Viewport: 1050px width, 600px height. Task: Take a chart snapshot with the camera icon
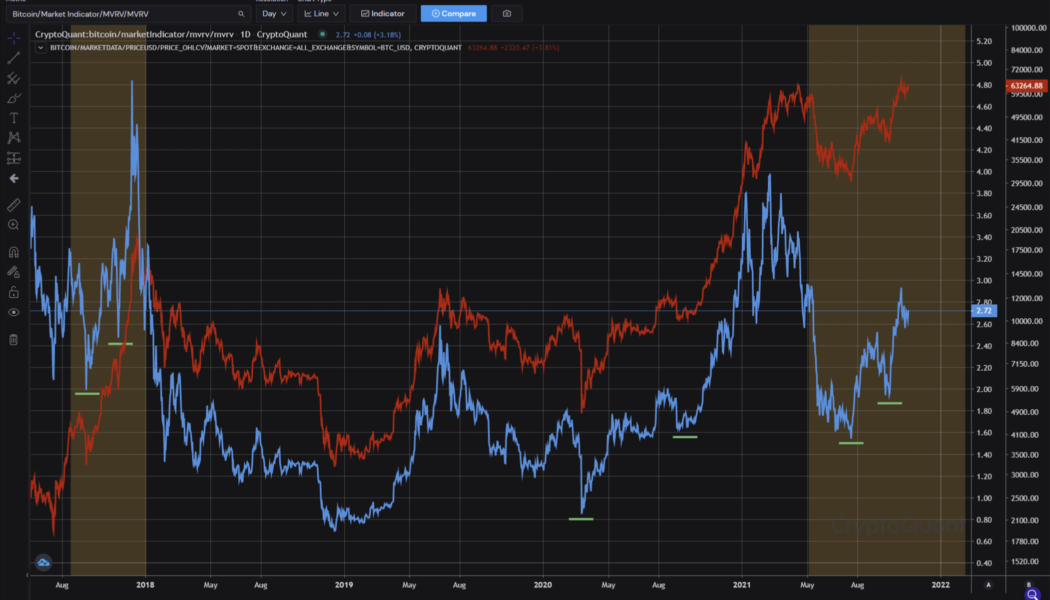click(x=506, y=13)
